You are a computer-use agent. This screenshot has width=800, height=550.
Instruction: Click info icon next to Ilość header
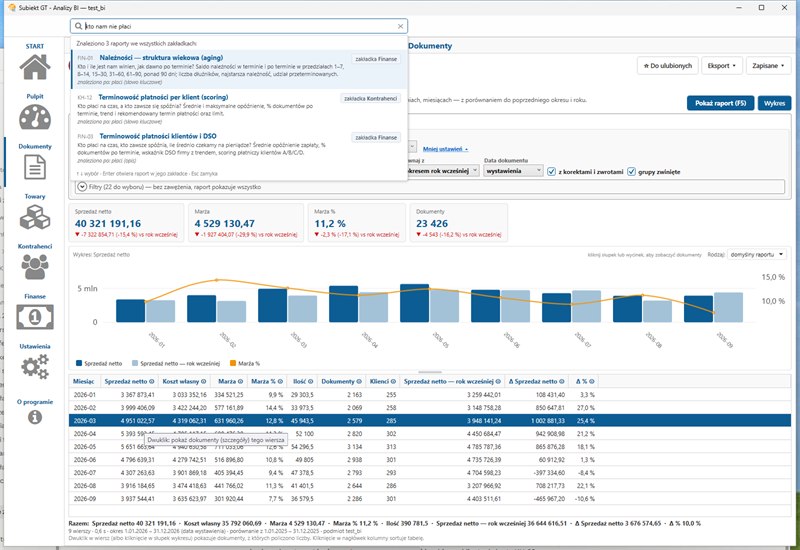coord(310,381)
